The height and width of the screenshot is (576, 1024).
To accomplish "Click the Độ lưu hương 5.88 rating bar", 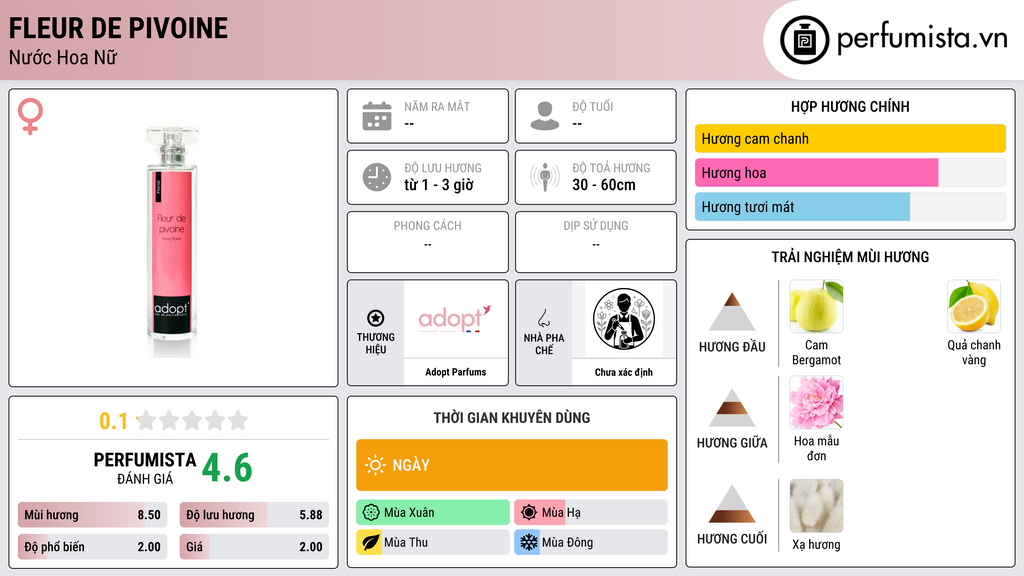I will [x=254, y=515].
